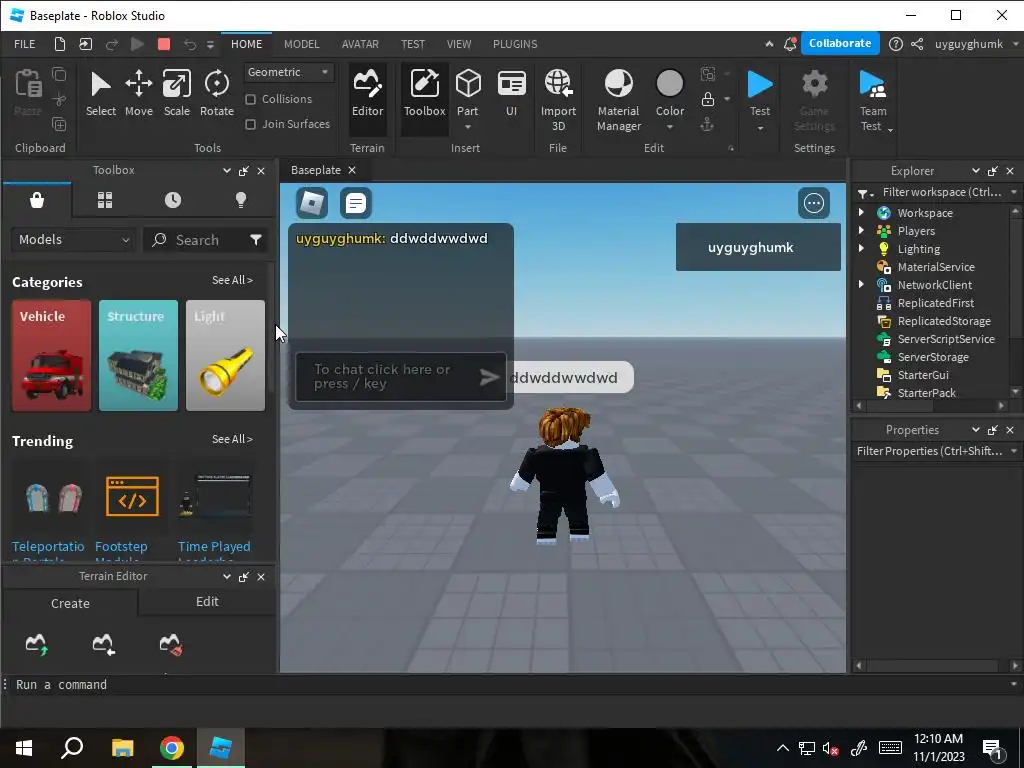Switch to the MODEL ribbon tab

pyautogui.click(x=302, y=44)
